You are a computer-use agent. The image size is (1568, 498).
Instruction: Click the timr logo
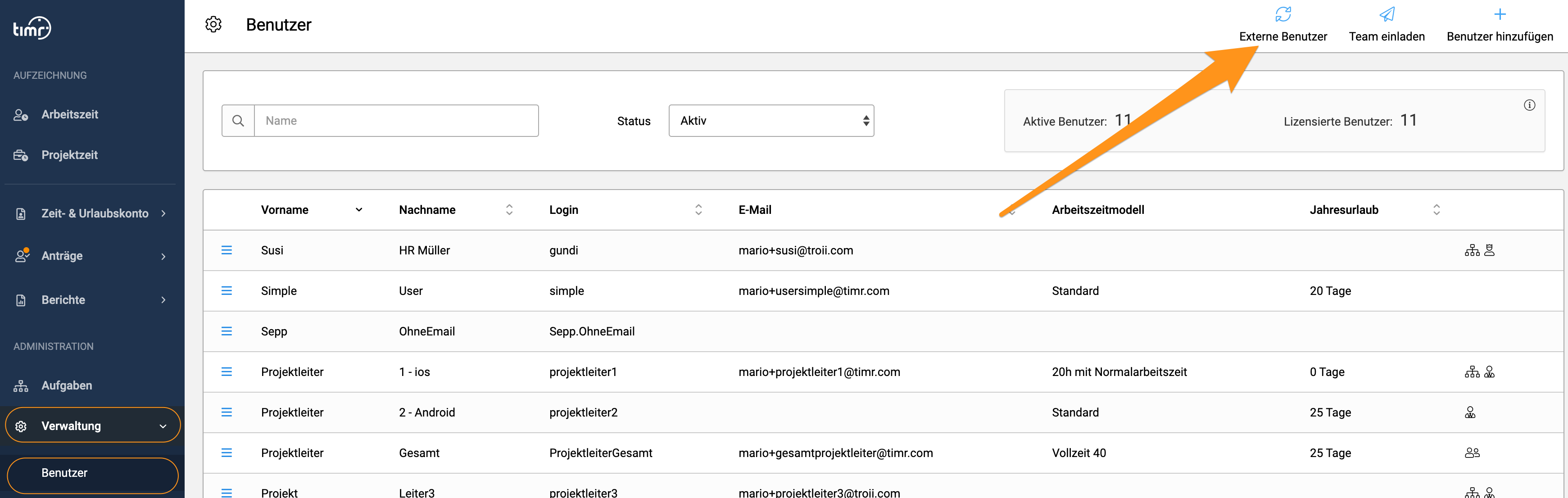tap(32, 28)
